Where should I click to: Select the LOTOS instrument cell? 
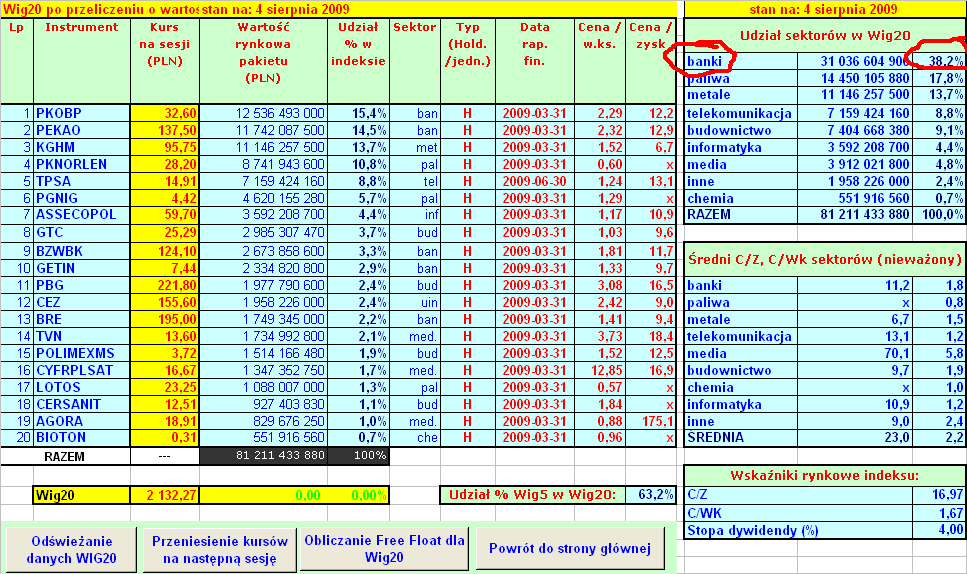[x=81, y=387]
